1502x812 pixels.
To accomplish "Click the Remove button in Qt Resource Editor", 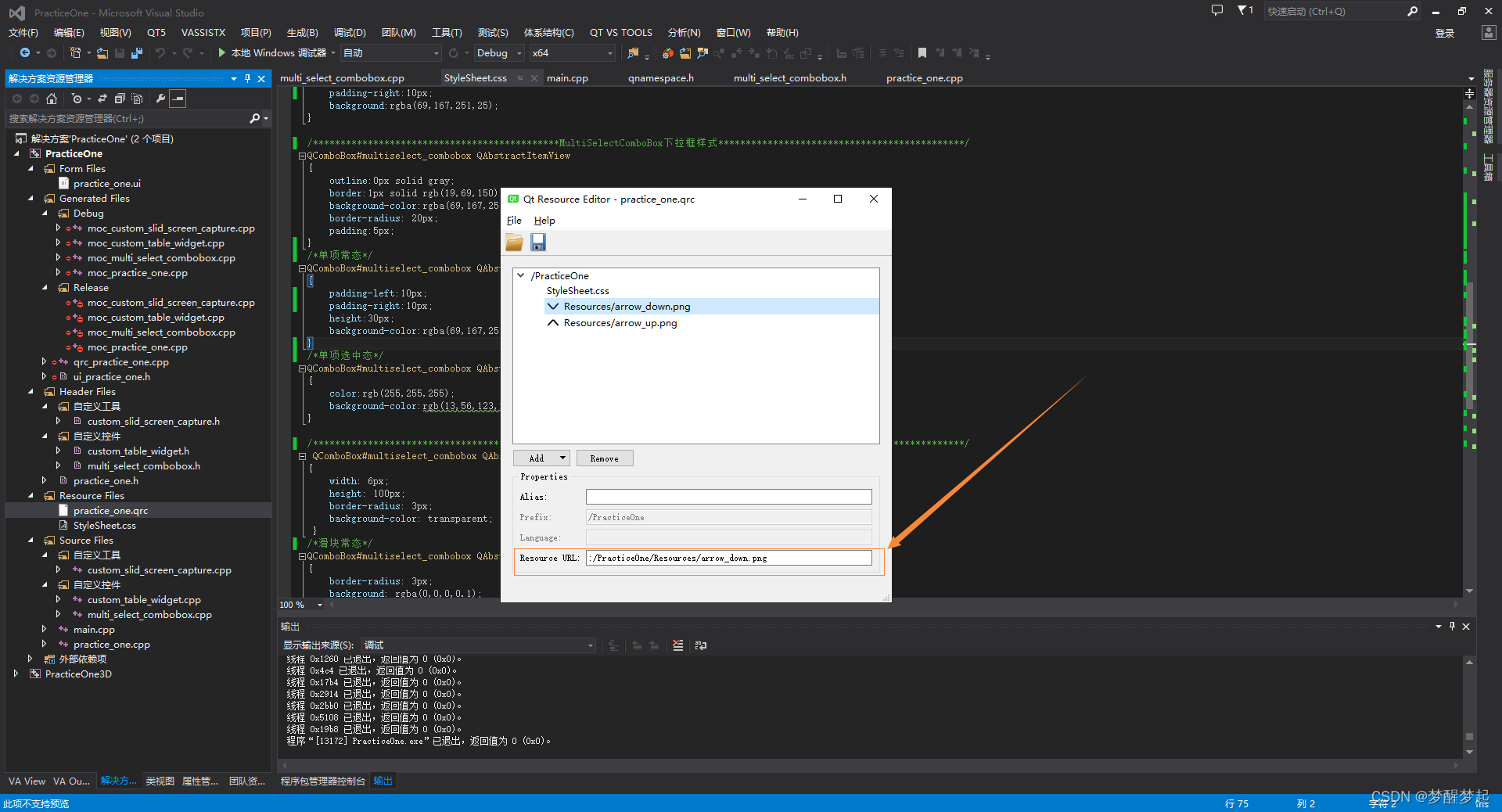I will [605, 458].
